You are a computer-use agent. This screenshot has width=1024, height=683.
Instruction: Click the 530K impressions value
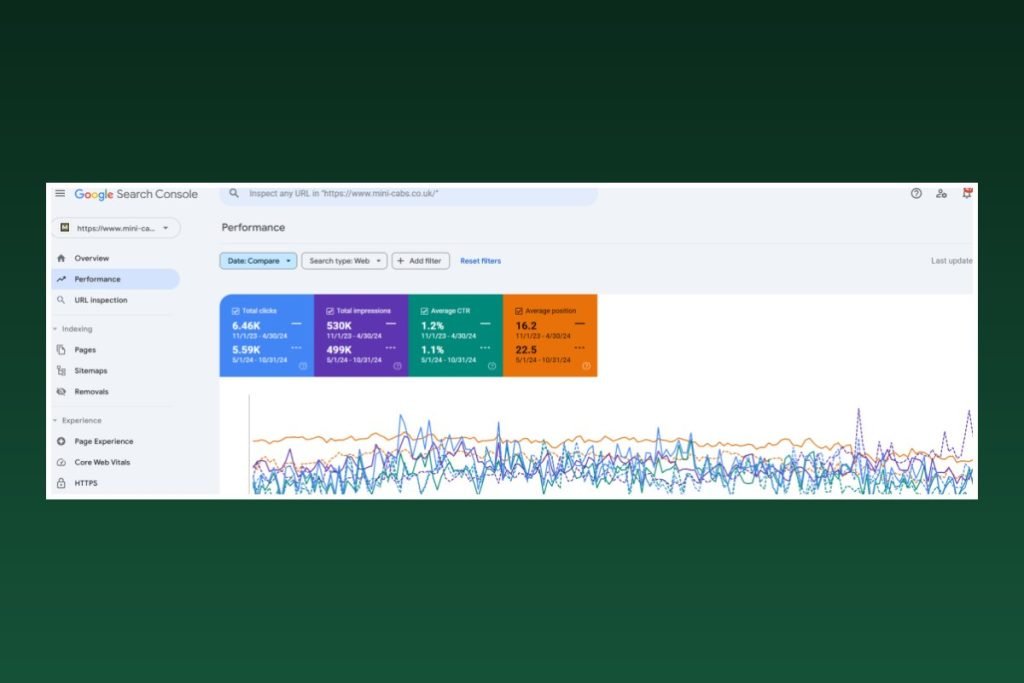pos(339,325)
